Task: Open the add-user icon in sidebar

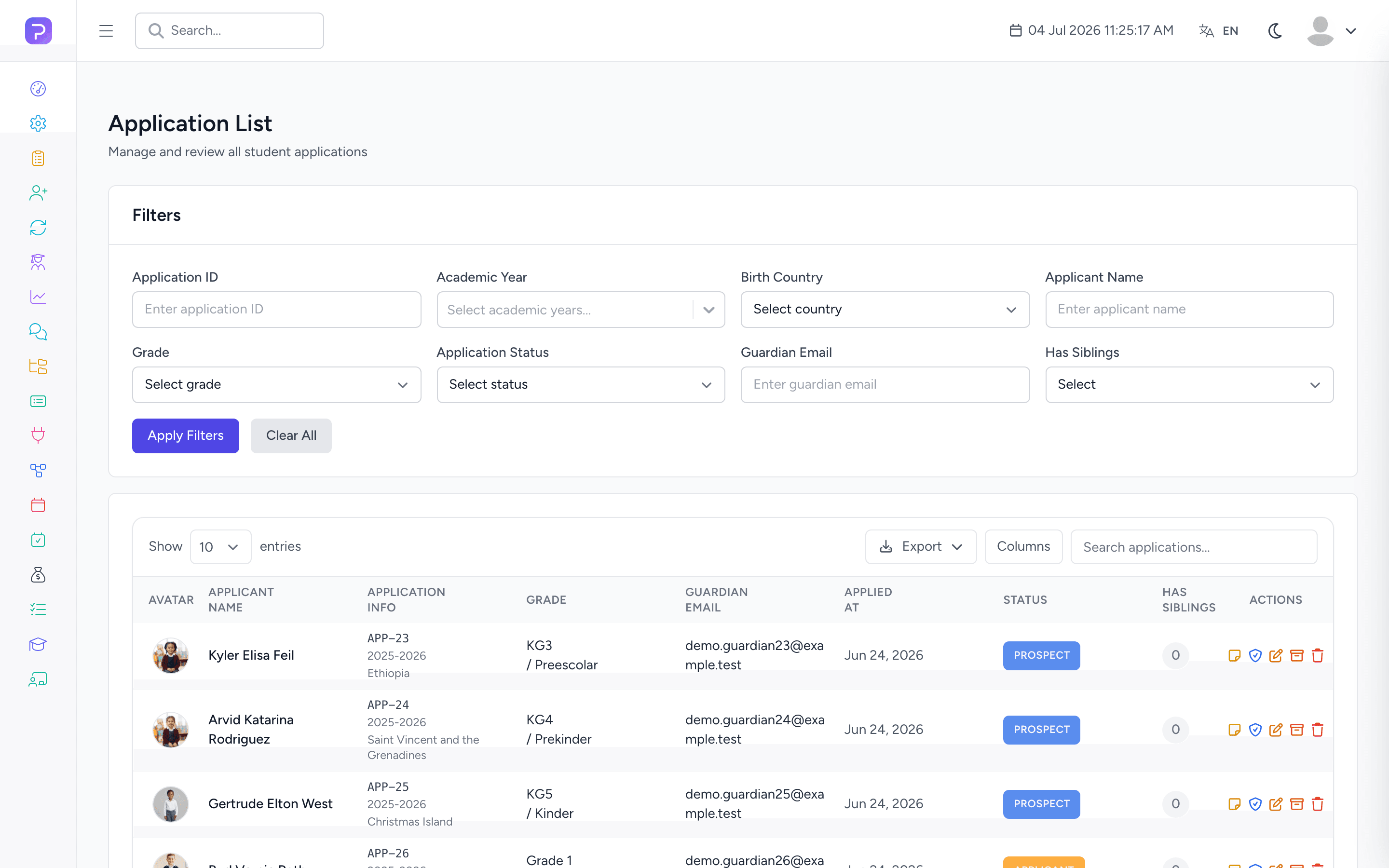Action: point(38,193)
